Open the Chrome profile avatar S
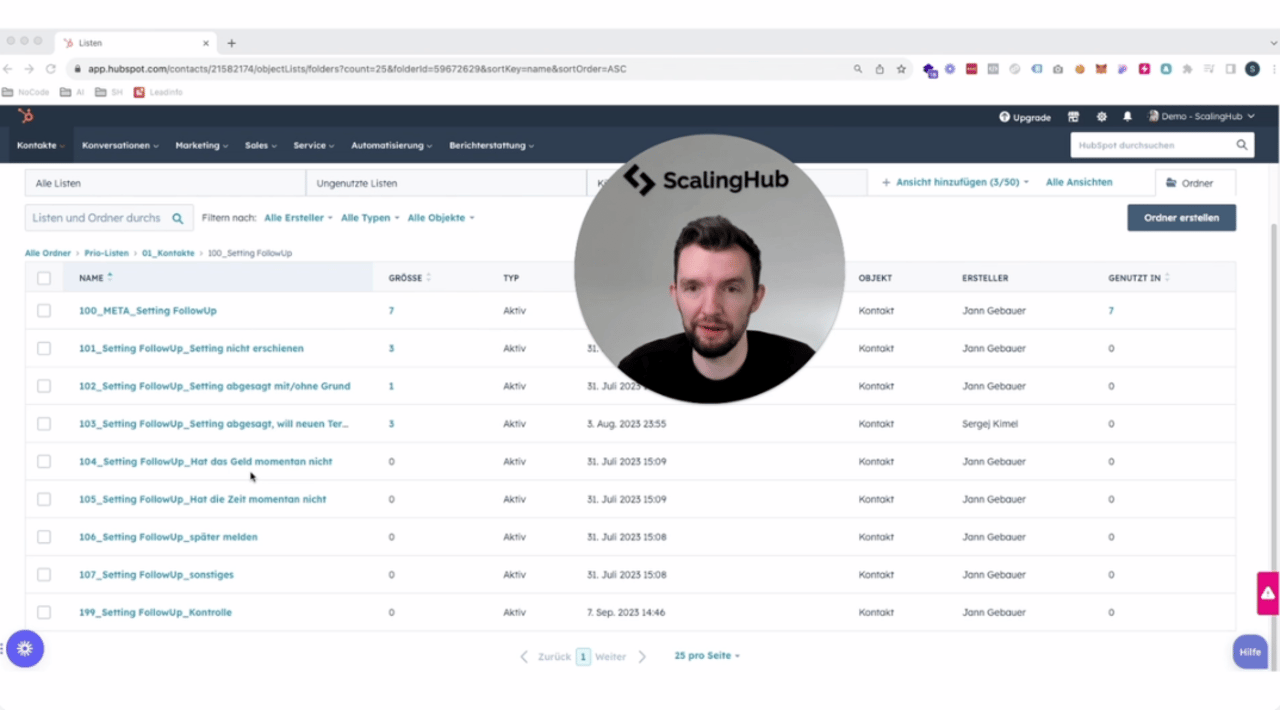This screenshot has height=710, width=1280. tap(1252, 69)
